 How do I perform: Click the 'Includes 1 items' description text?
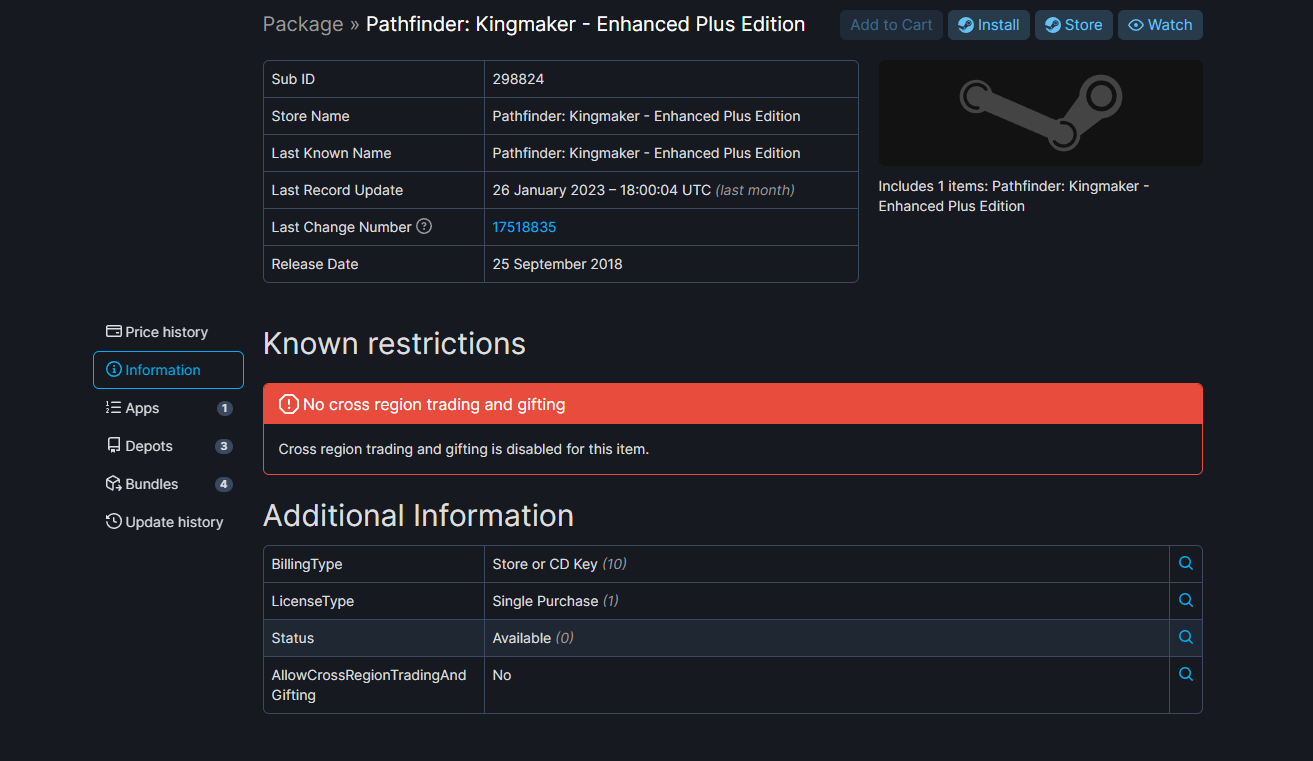point(1014,196)
